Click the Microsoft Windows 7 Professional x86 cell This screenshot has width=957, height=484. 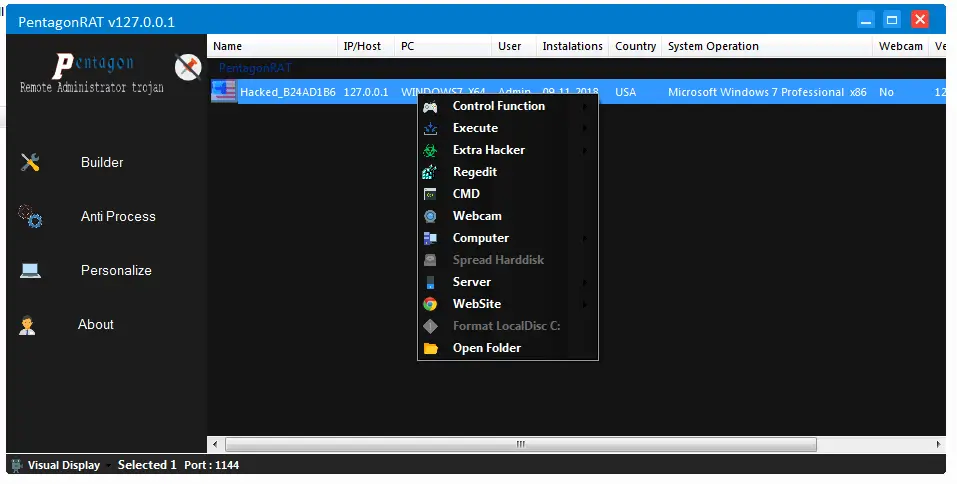coord(767,92)
